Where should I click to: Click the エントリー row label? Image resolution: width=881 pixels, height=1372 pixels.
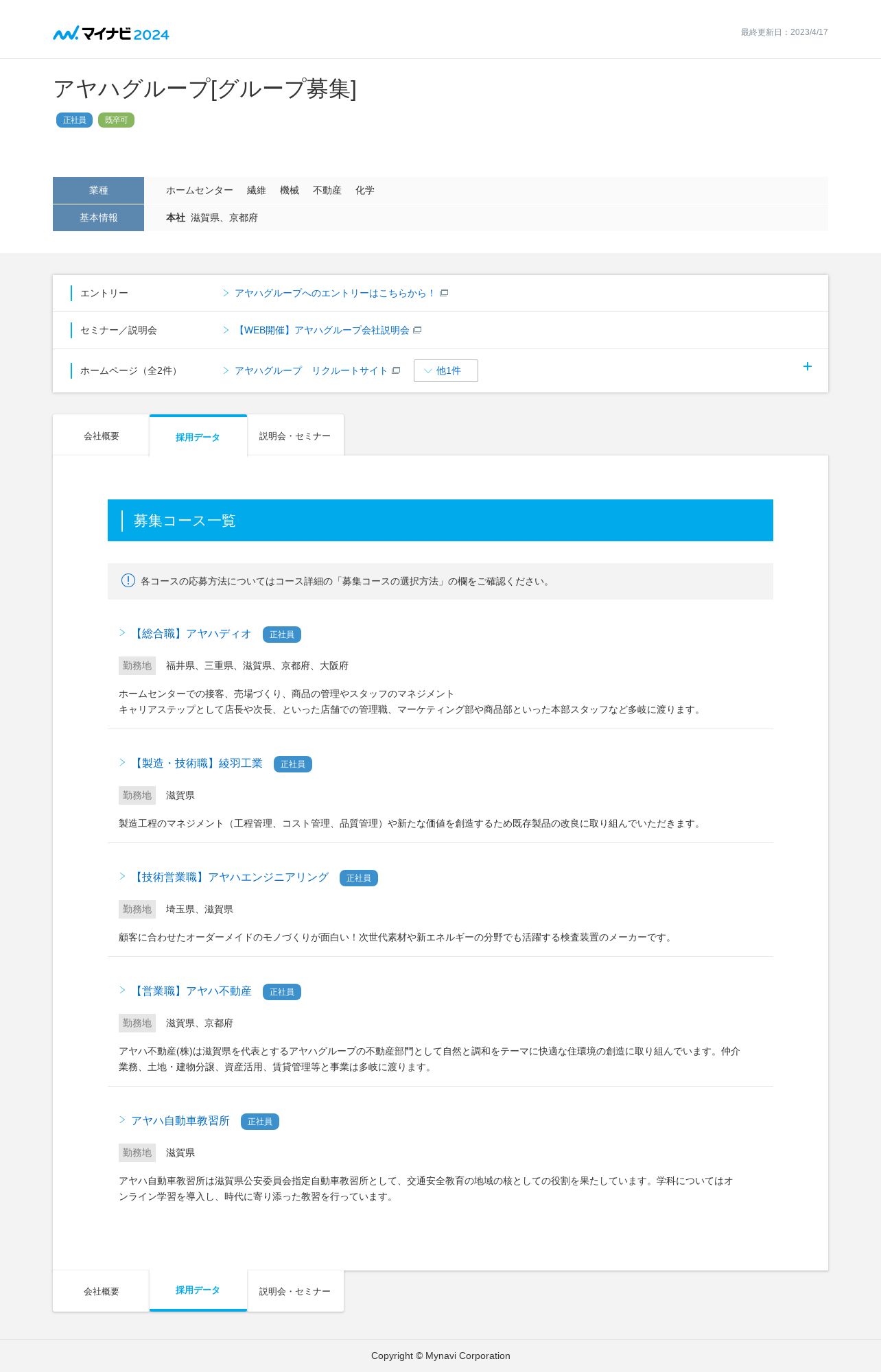click(104, 293)
